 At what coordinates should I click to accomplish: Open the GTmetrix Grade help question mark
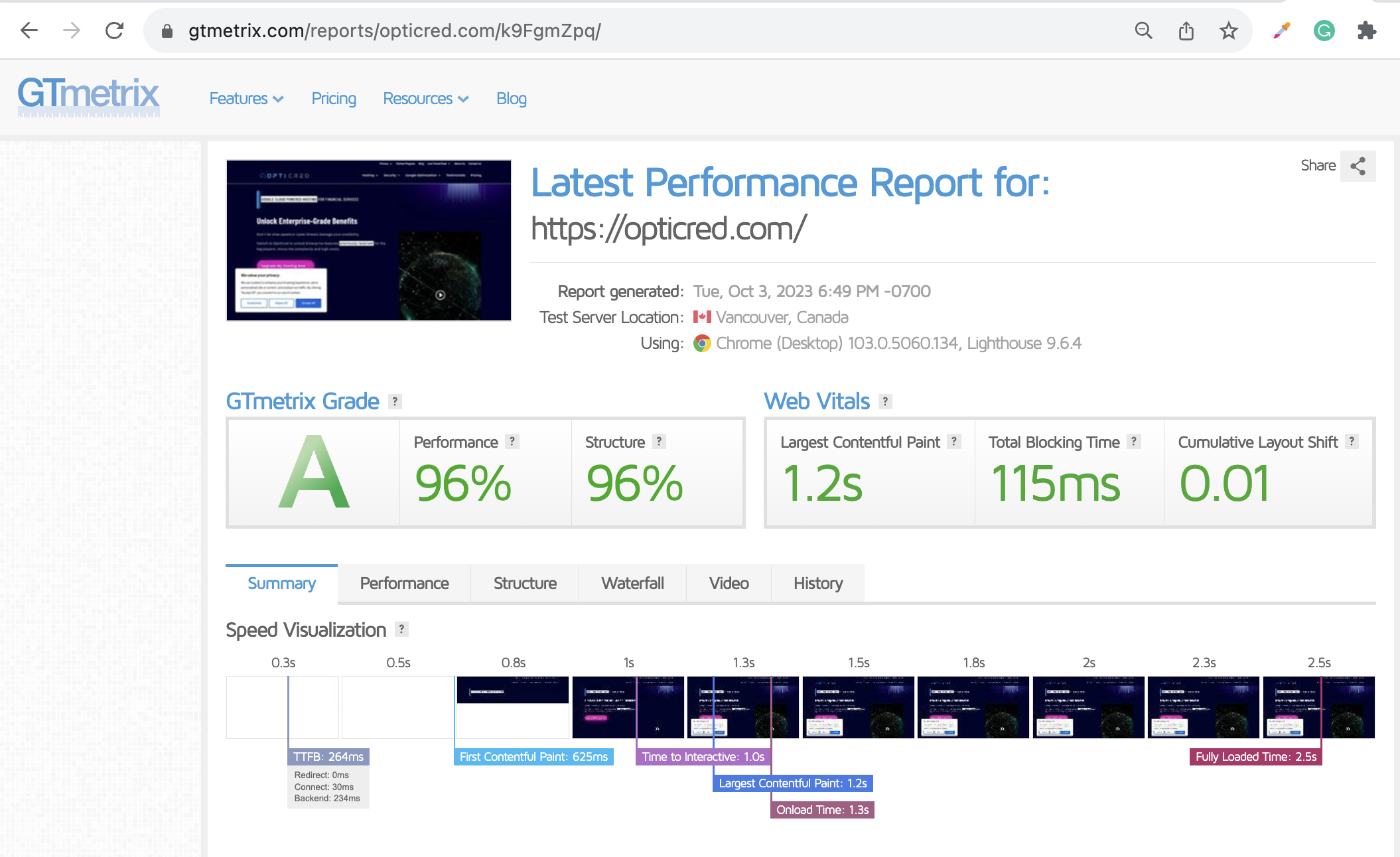pos(395,401)
